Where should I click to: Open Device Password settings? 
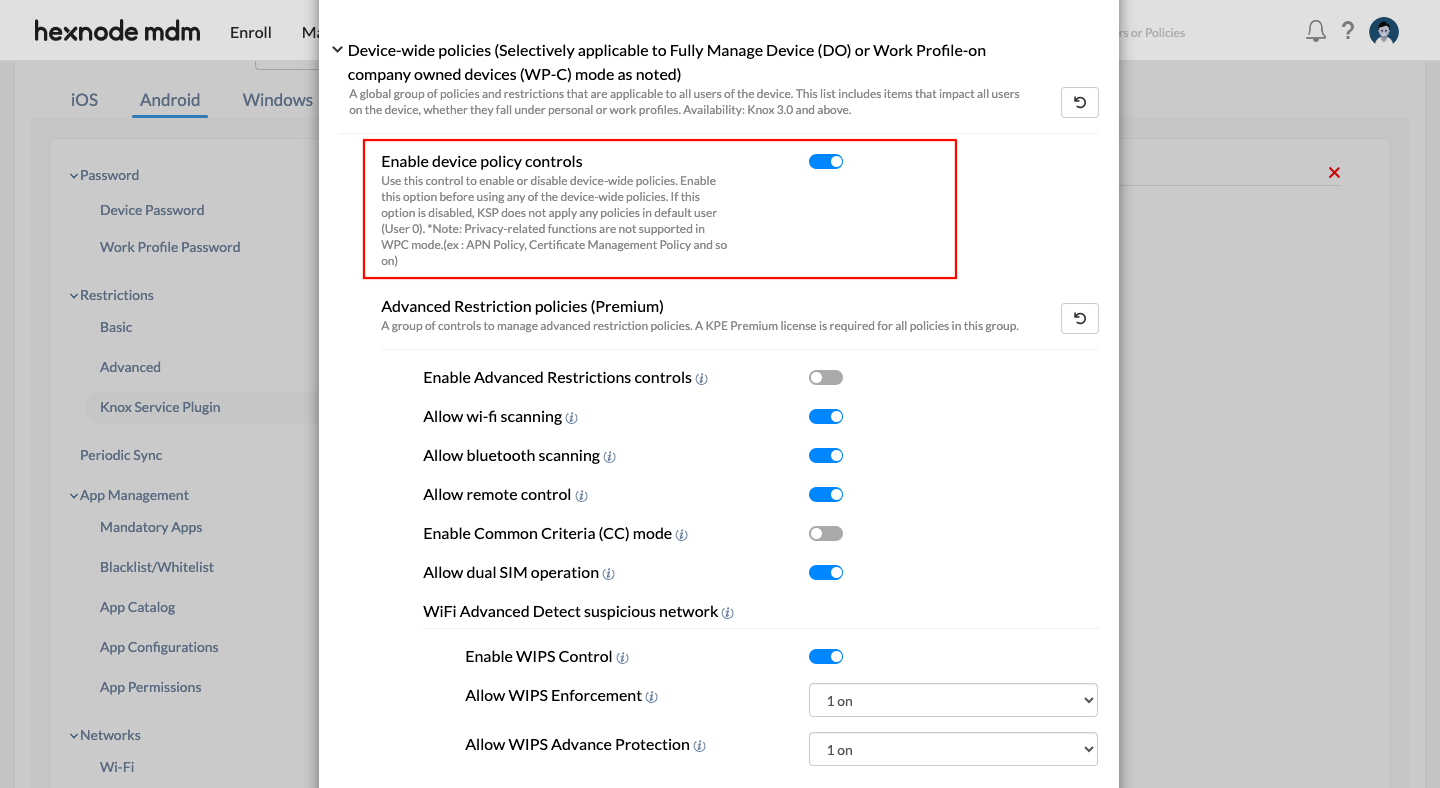(x=152, y=210)
